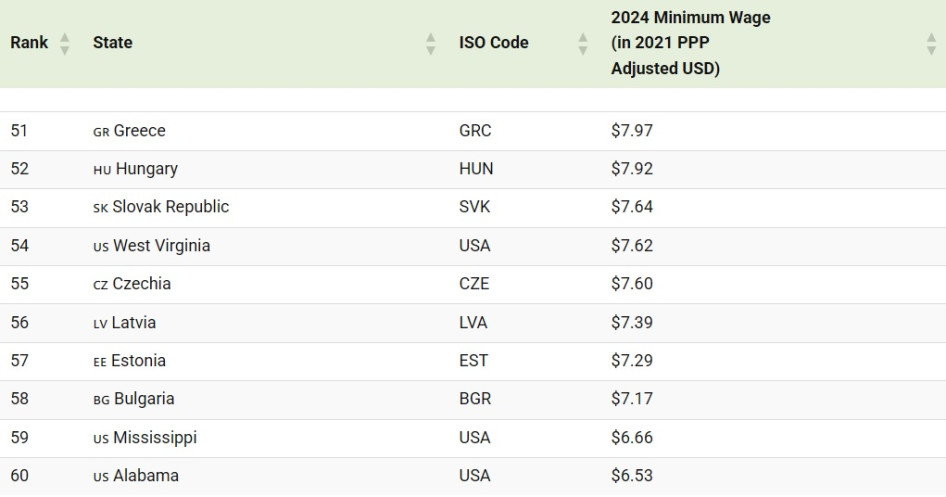Viewport: 946px width, 497px height.
Task: Select Hungary in the State column
Action: click(146, 169)
